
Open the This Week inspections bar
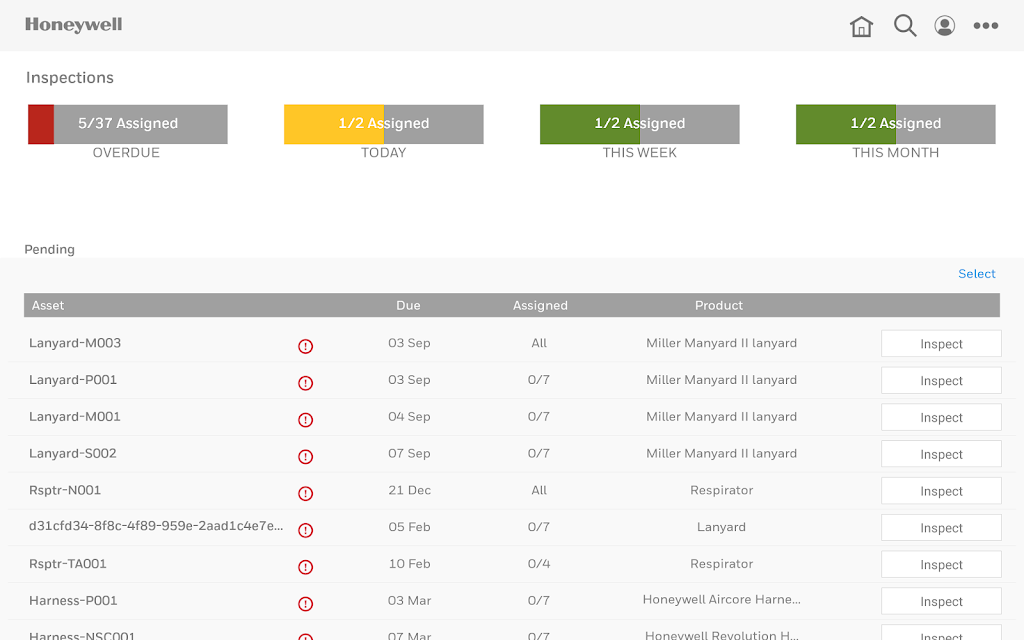click(640, 124)
